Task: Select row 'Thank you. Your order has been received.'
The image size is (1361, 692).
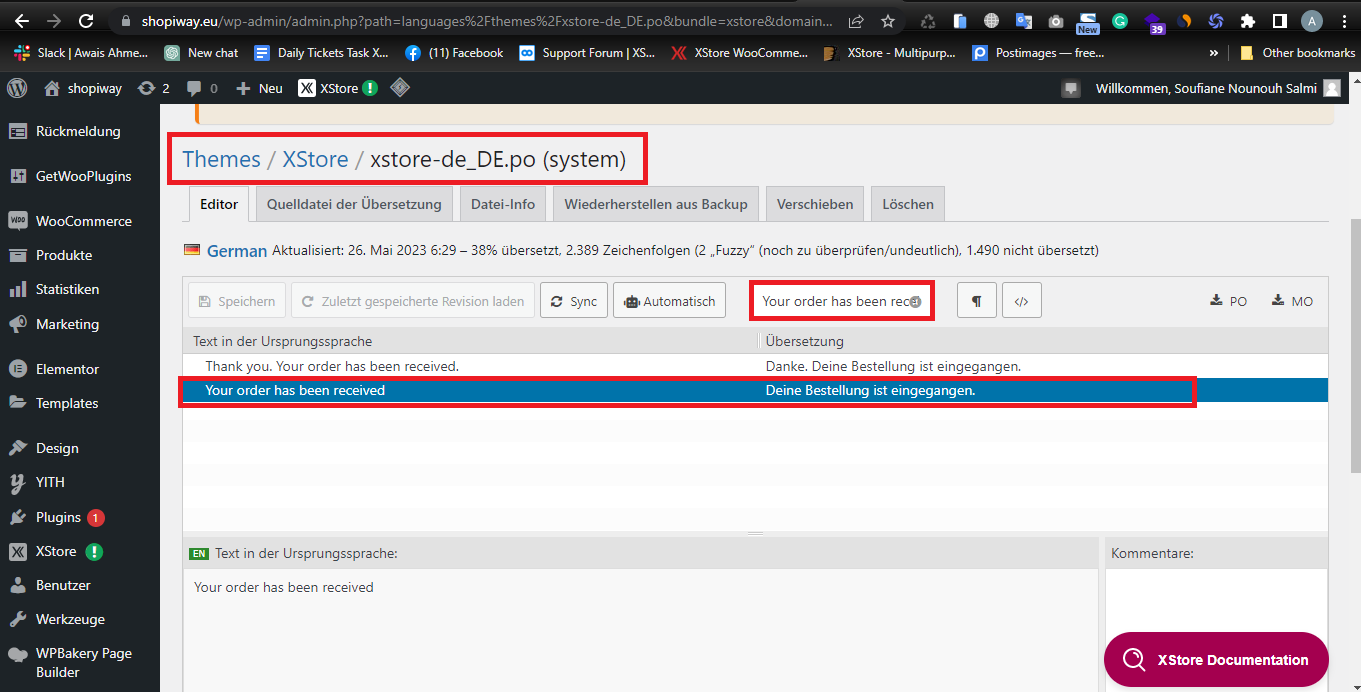Action: (755, 366)
